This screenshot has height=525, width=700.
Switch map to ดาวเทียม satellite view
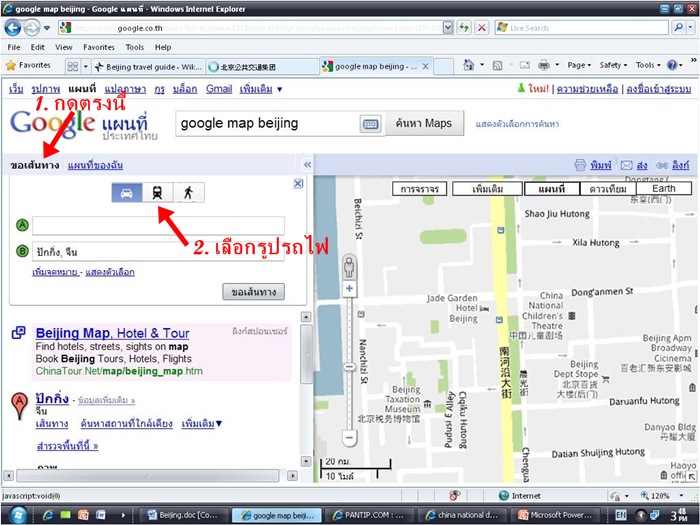[x=608, y=189]
